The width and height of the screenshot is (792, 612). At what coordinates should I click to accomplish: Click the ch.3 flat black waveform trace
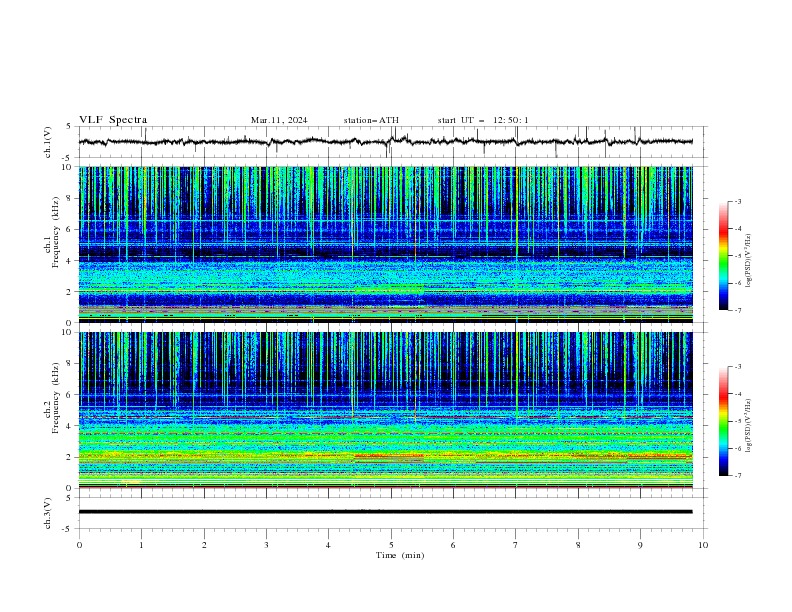click(385, 512)
